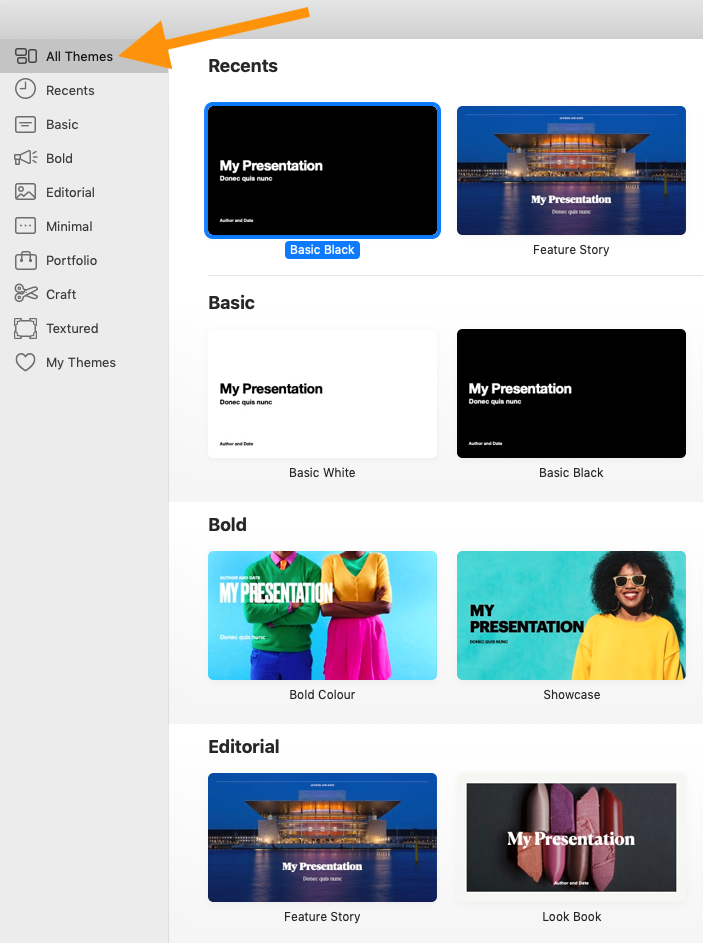Click the Showcase caption
The width and height of the screenshot is (703, 943).
click(572, 695)
